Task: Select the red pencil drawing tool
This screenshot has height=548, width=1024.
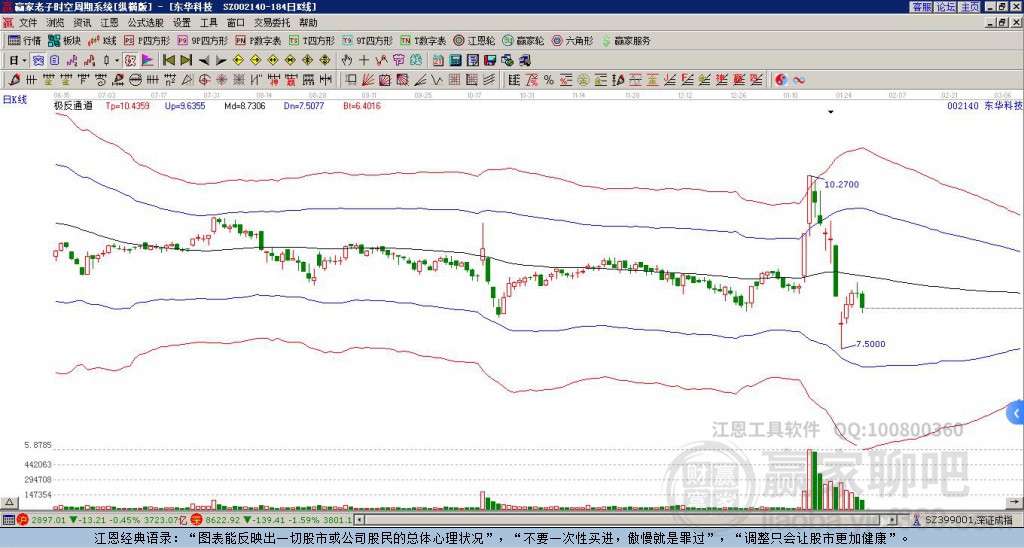Action: [13, 80]
